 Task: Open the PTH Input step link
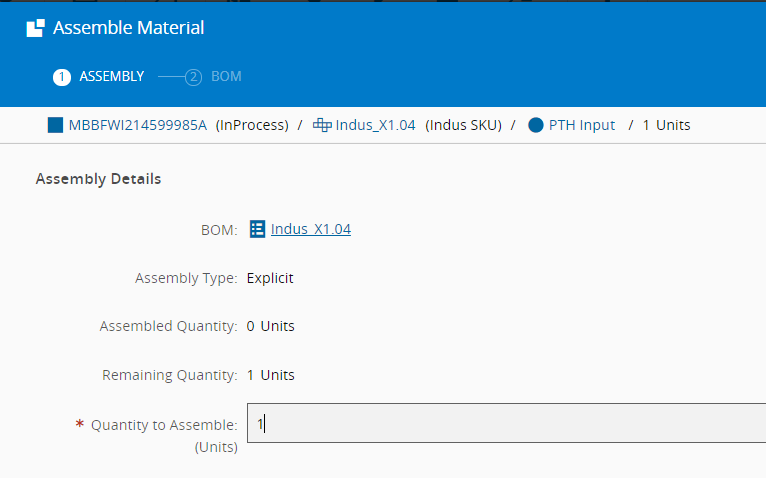(x=582, y=125)
